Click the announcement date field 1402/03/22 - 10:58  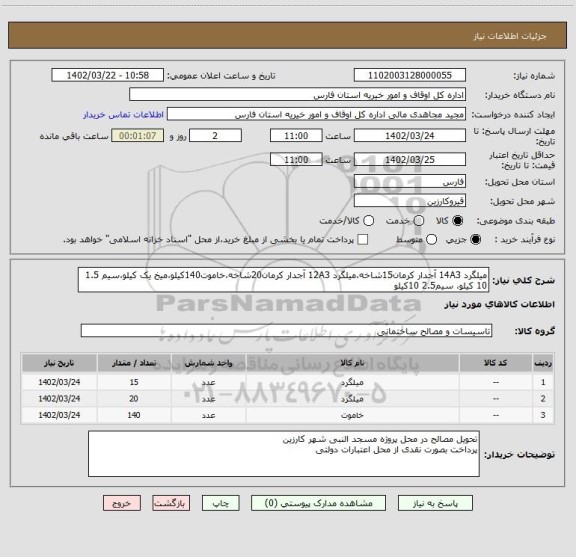(x=108, y=75)
